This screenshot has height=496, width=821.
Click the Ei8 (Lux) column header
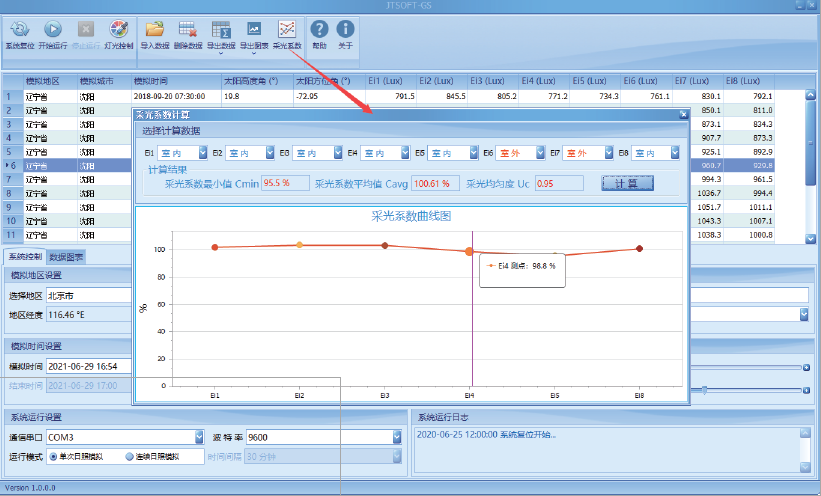pyautogui.click(x=749, y=81)
